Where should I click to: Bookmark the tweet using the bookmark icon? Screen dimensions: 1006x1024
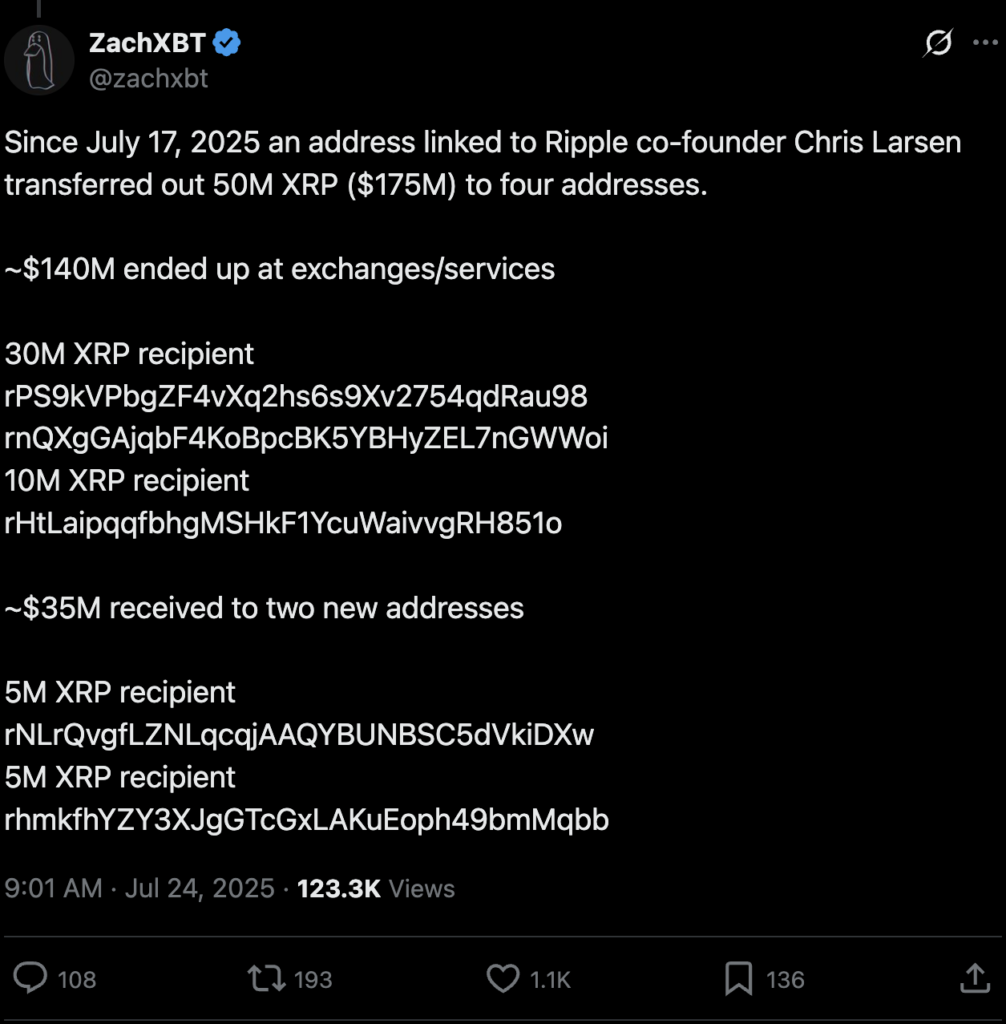tap(738, 979)
